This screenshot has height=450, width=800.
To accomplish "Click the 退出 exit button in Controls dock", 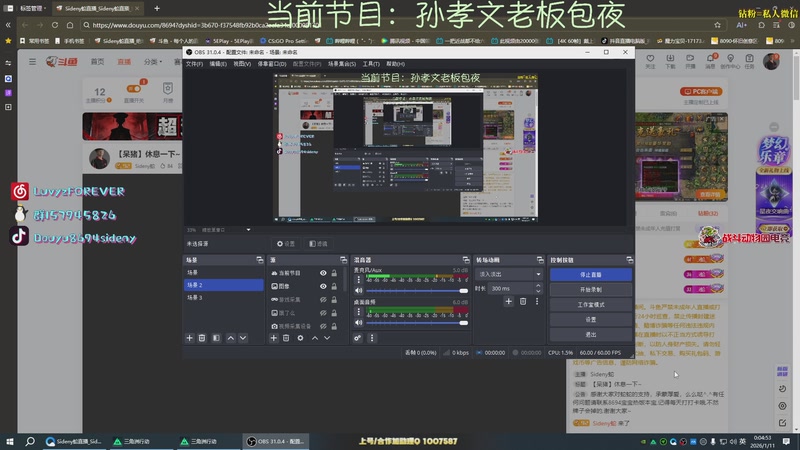I will 591,335.
